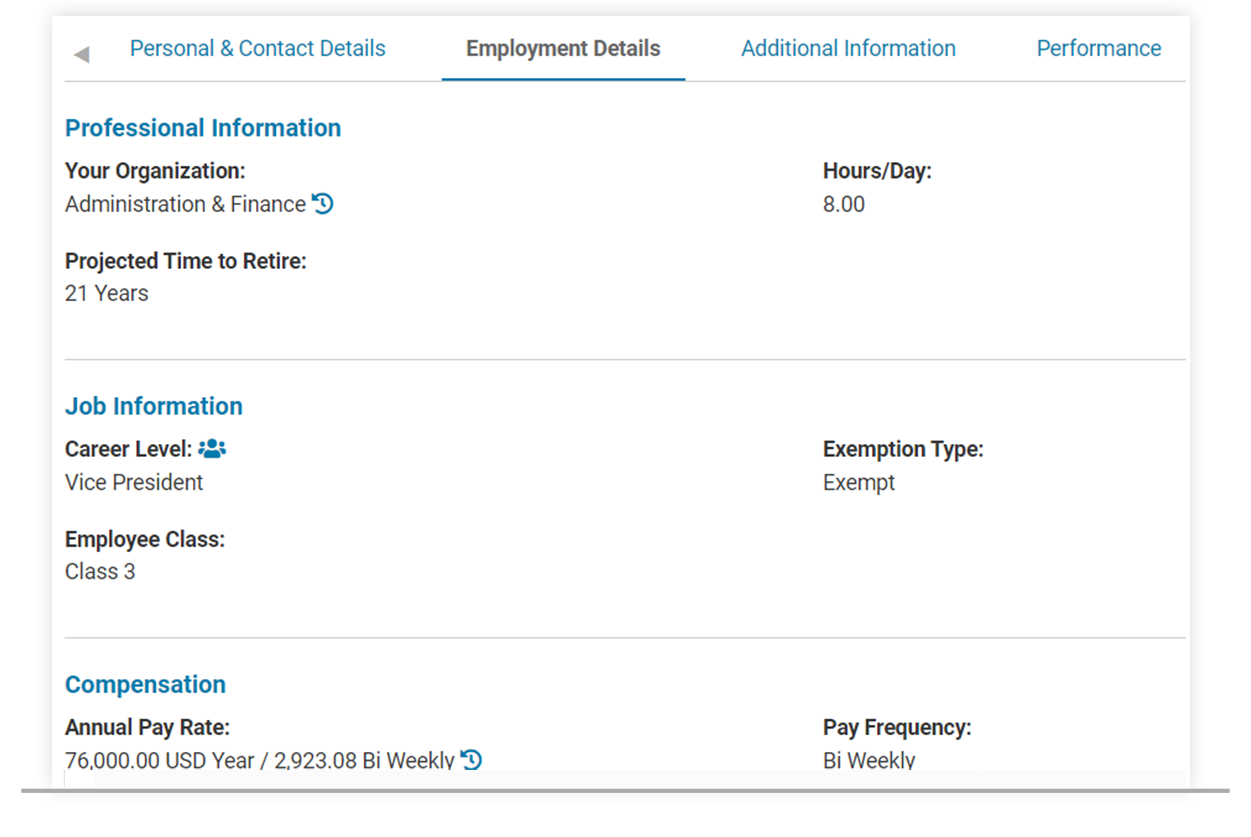Click the Administration & Finance organization text
Image resolution: width=1251 pixels, height=837 pixels.
[183, 203]
